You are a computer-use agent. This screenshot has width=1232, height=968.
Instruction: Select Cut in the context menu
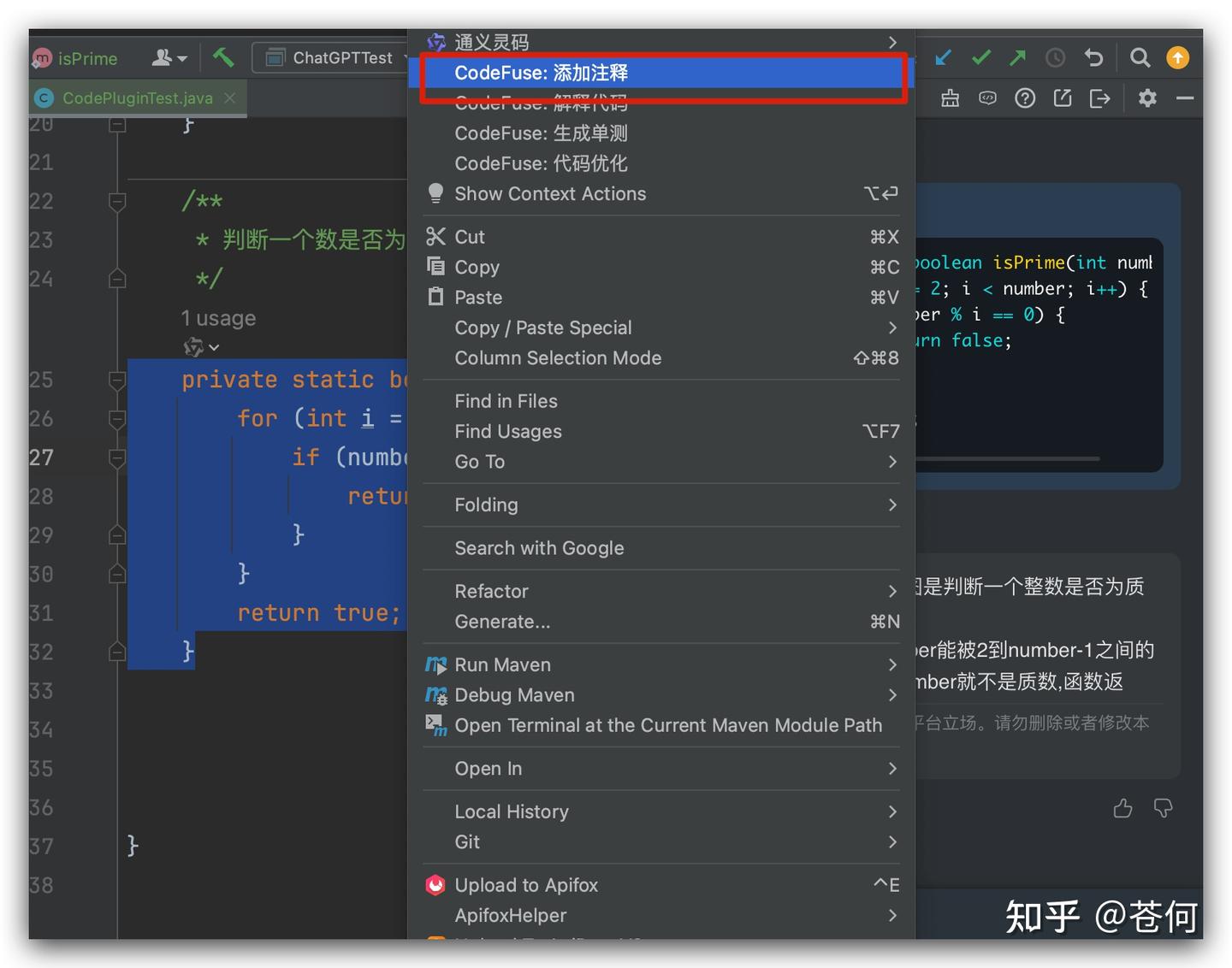[x=662, y=237]
